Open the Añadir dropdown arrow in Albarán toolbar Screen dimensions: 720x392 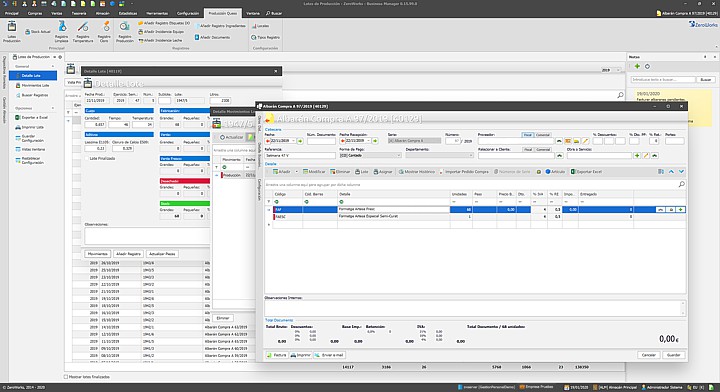tap(296, 172)
